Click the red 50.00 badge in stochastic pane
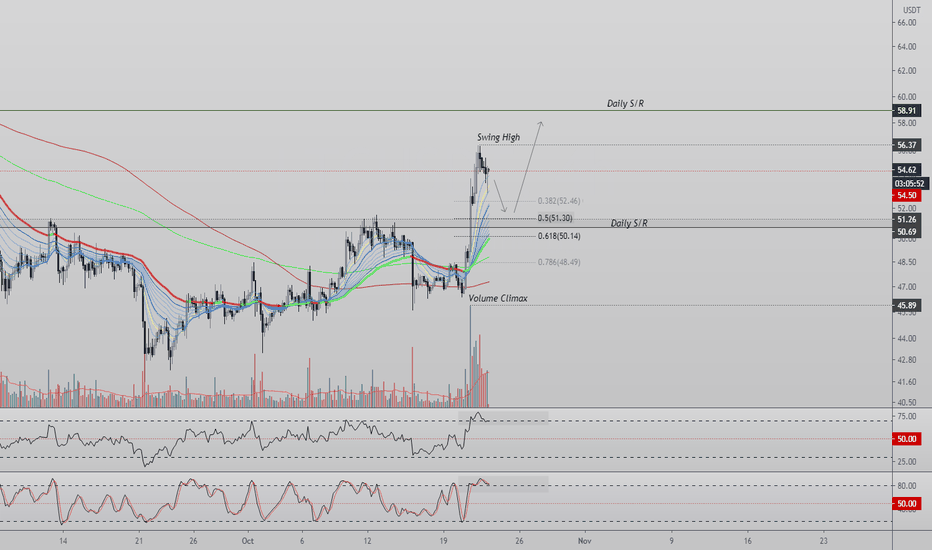Image resolution: width=932 pixels, height=550 pixels. tap(906, 504)
